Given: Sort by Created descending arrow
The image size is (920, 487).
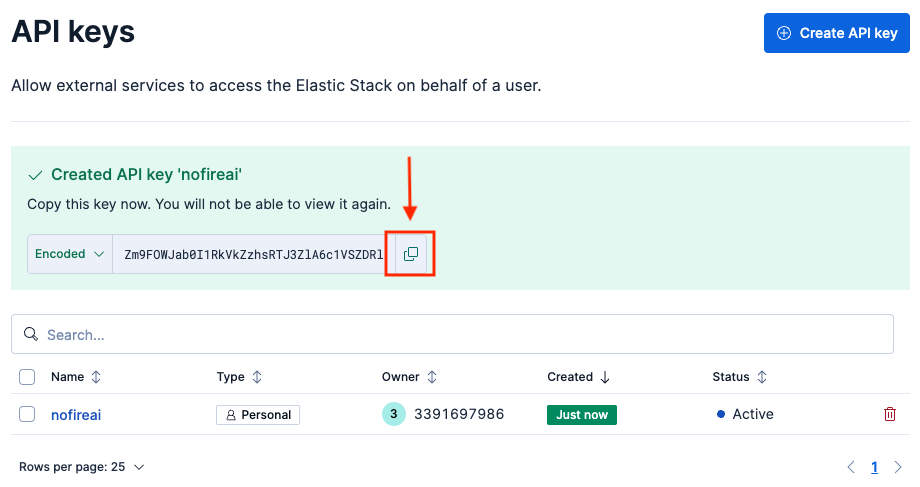Looking at the screenshot, I should (605, 377).
